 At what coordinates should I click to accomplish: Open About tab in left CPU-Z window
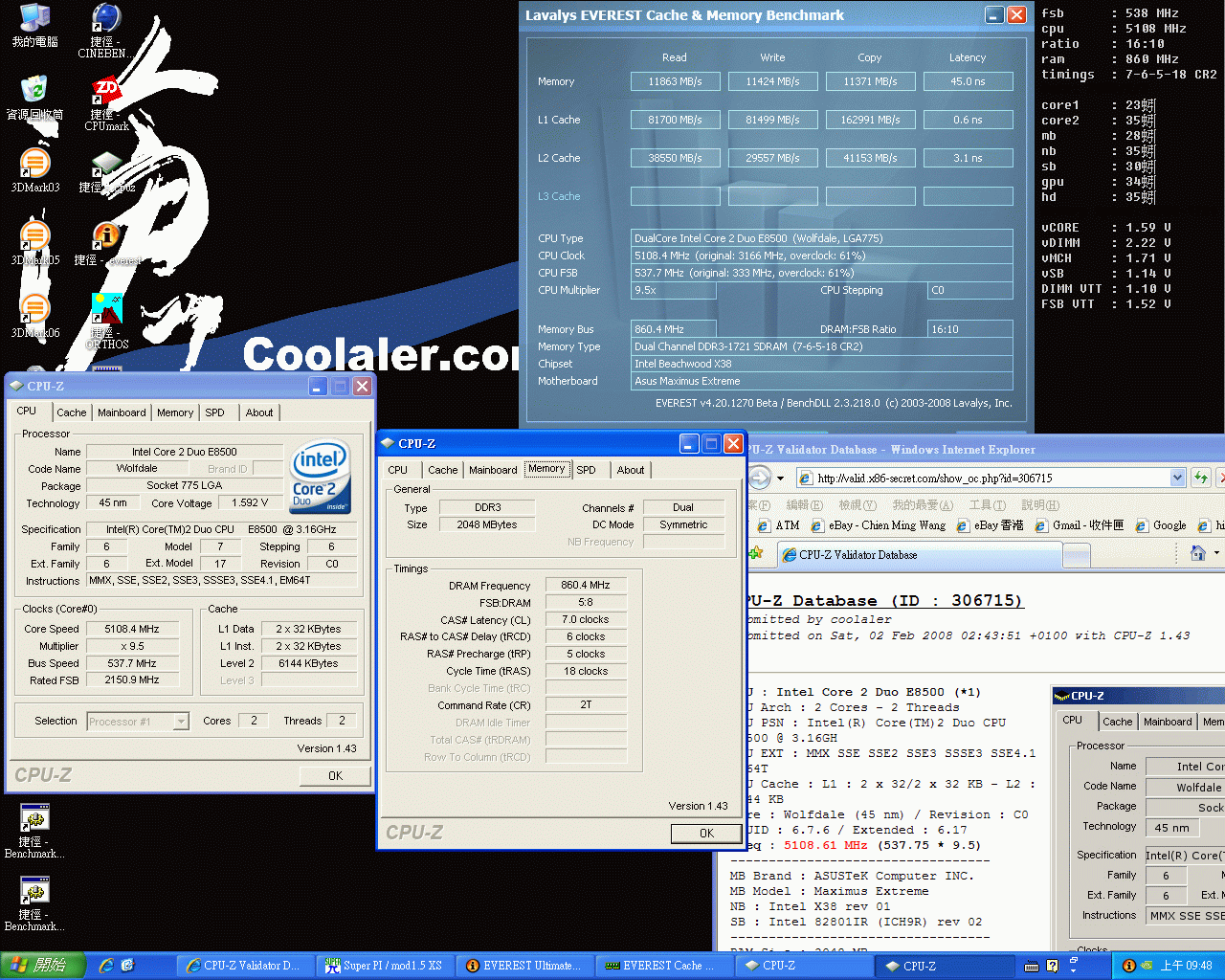click(x=259, y=412)
